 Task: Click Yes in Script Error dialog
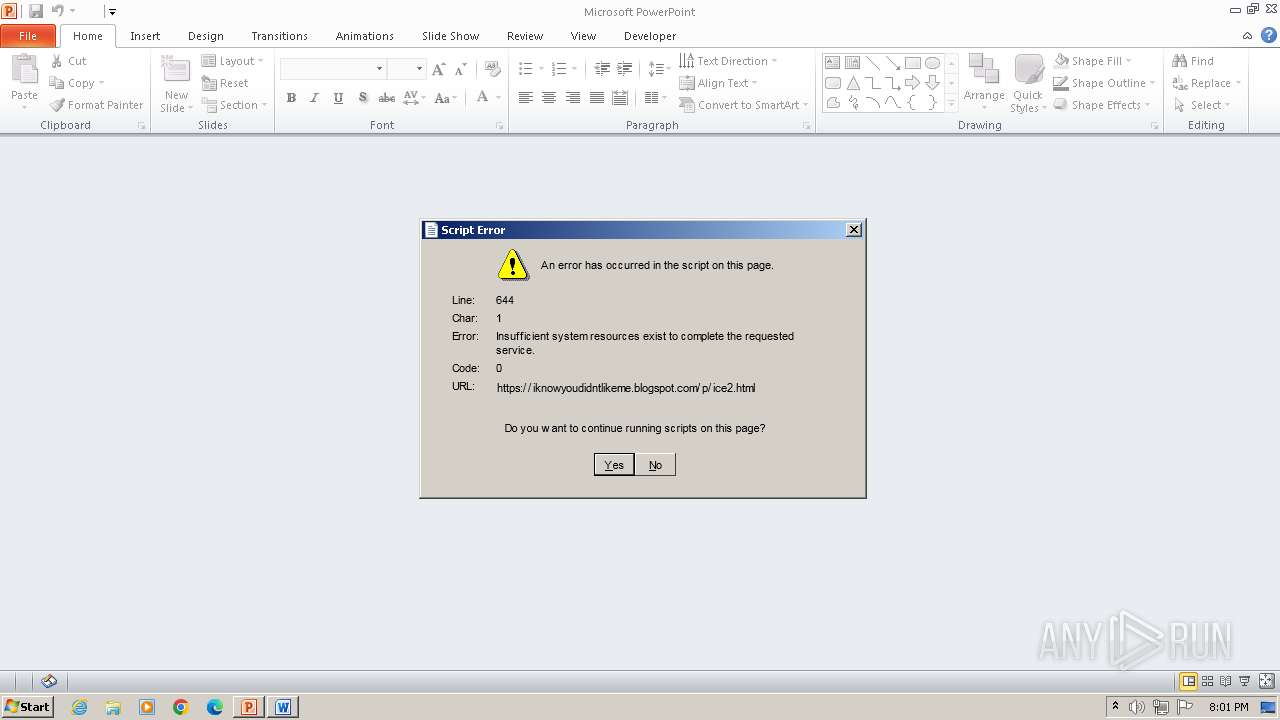[x=614, y=465]
